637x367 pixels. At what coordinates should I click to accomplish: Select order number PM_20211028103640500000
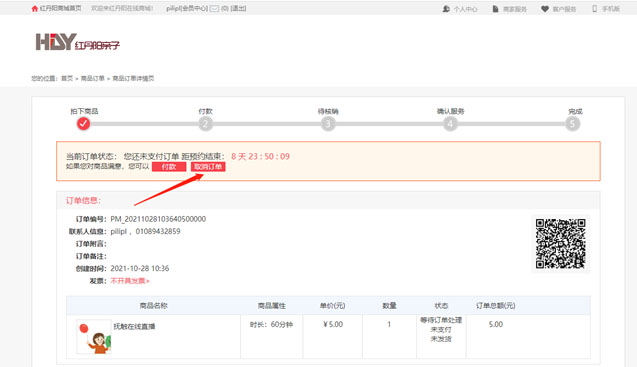158,219
